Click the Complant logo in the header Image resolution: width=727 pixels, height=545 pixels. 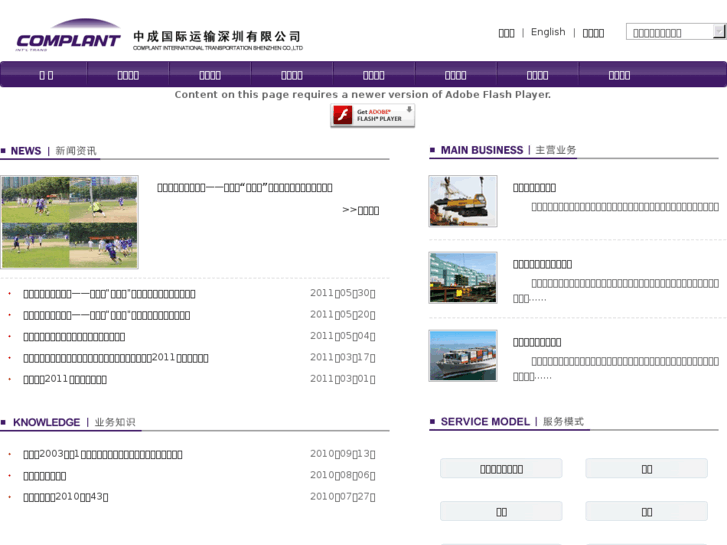(x=68, y=38)
